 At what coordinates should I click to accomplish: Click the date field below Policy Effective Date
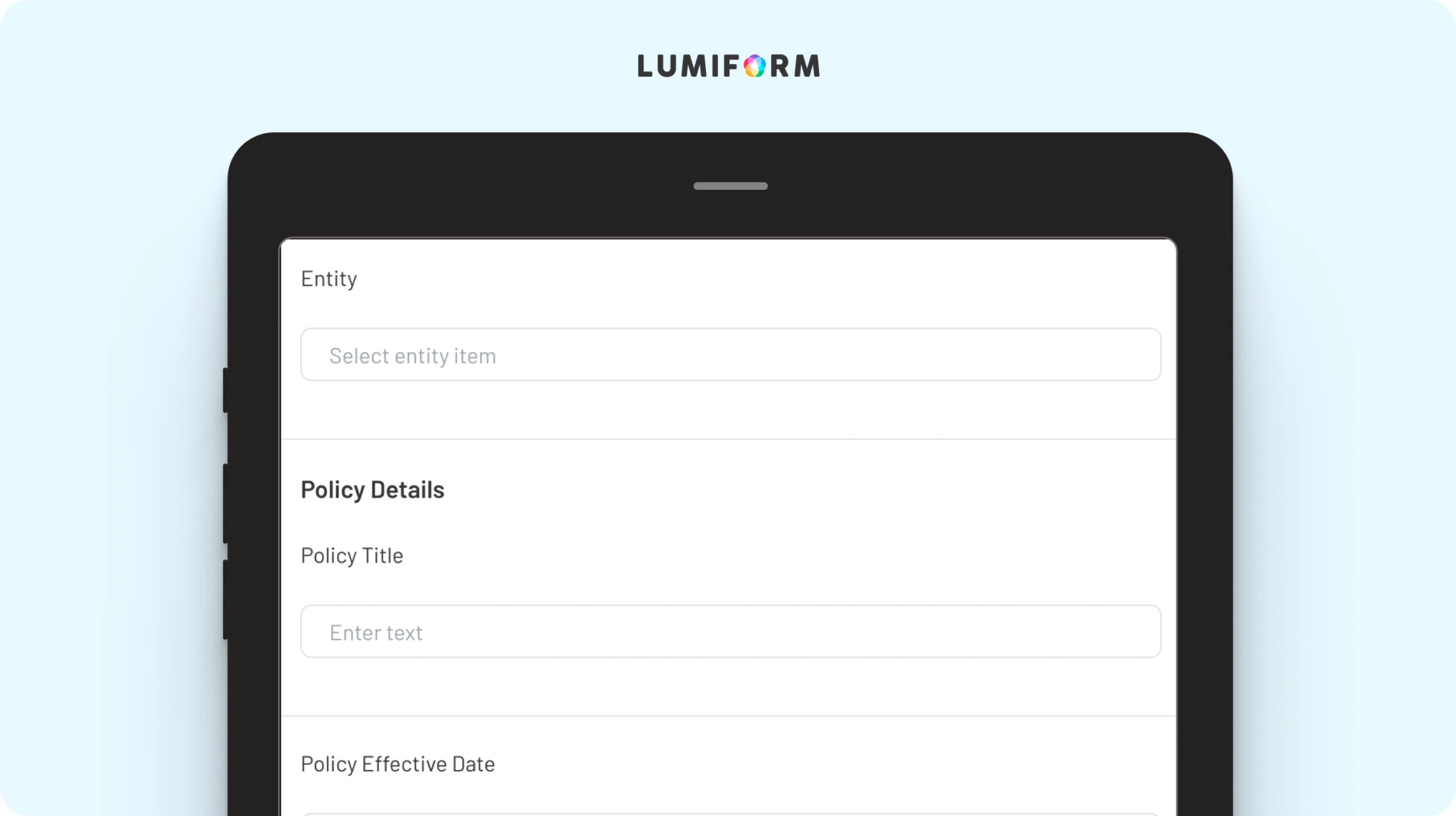tap(731, 814)
